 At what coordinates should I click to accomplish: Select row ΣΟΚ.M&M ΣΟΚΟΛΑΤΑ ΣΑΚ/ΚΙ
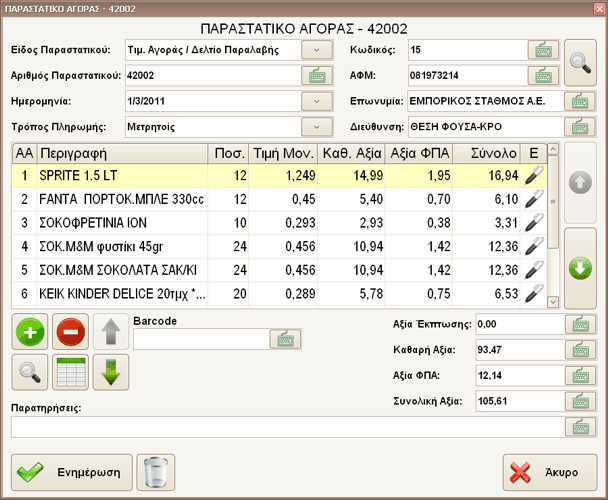(279, 270)
